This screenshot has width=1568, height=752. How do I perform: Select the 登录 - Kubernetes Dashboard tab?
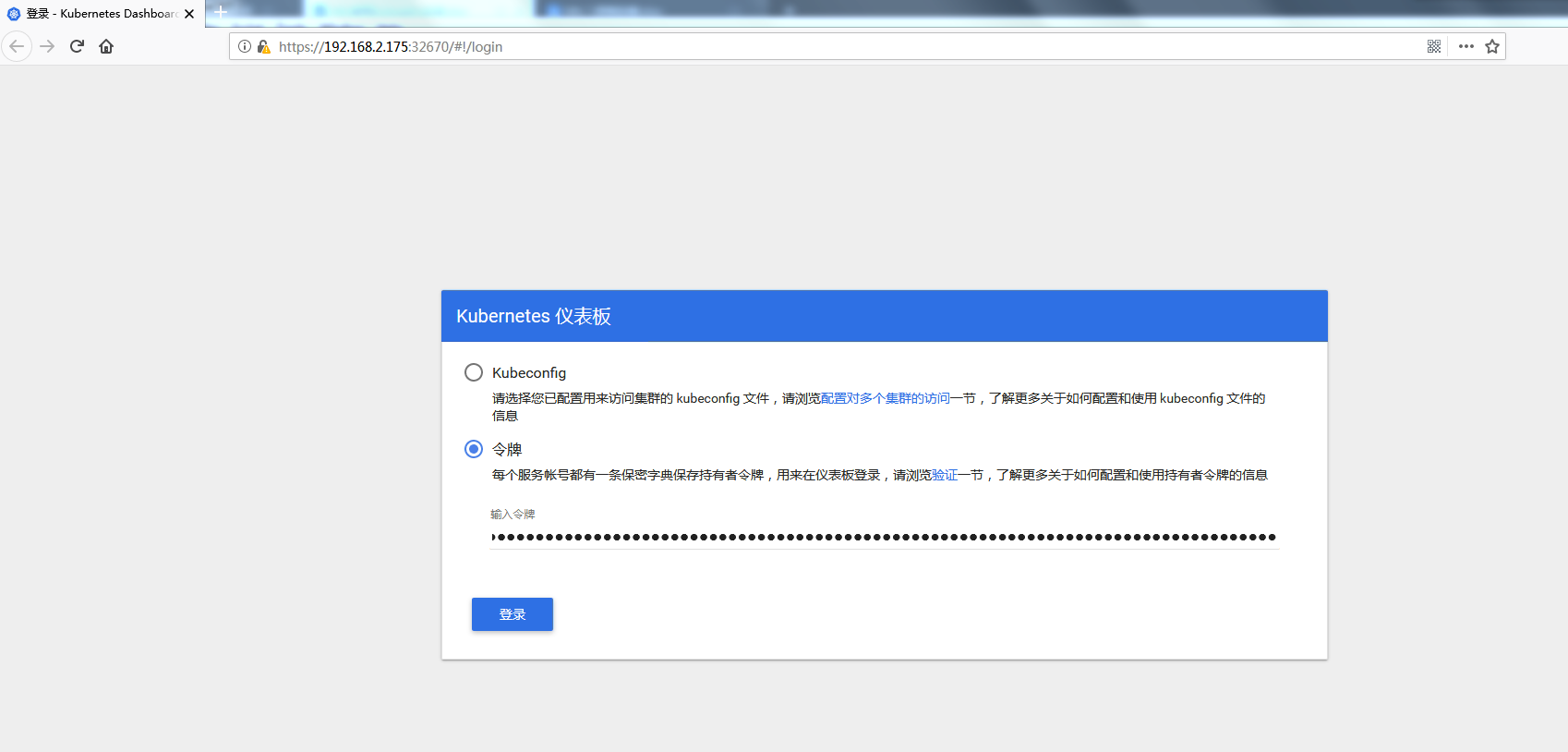102,14
